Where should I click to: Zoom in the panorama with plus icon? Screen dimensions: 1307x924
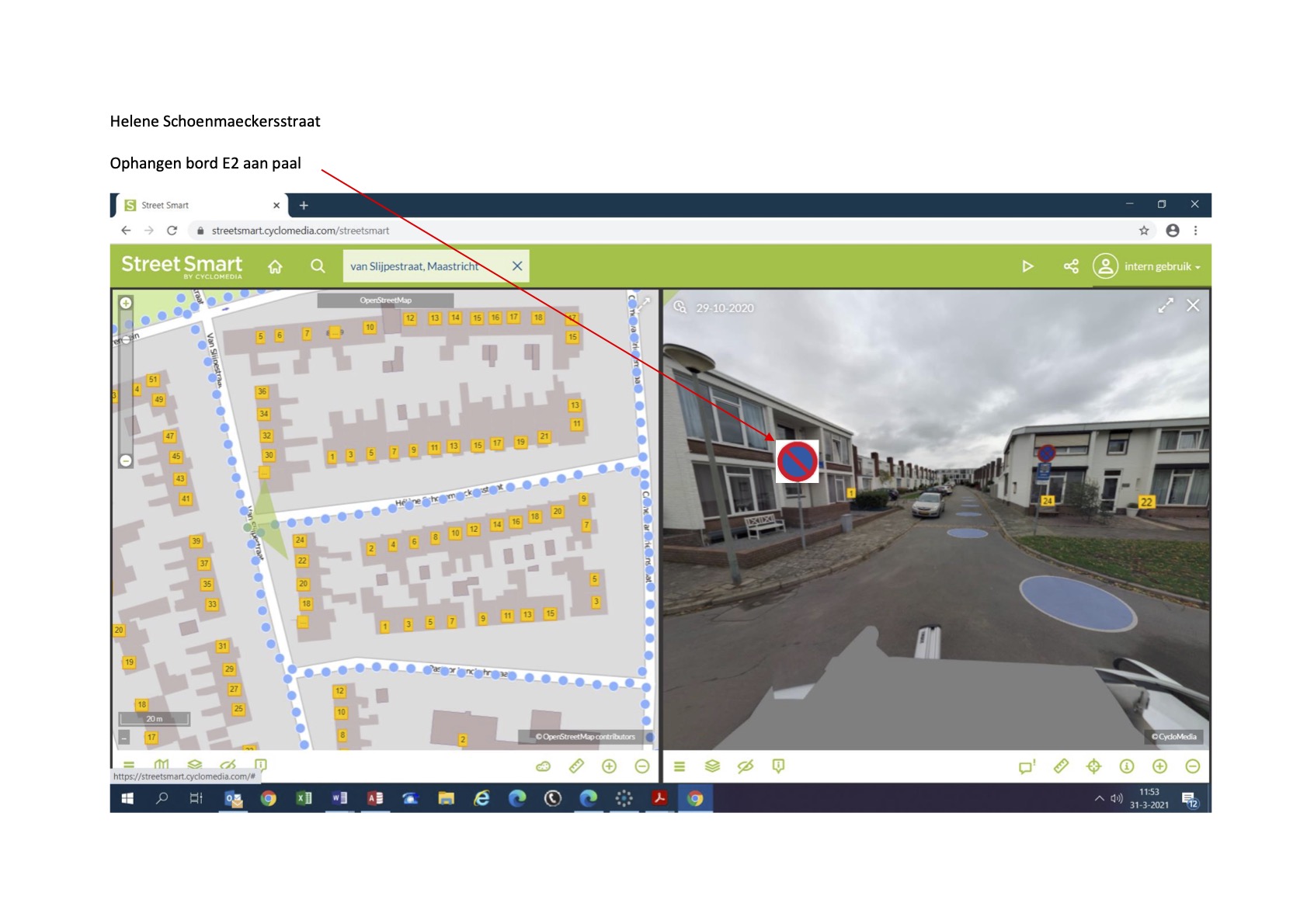1159,766
